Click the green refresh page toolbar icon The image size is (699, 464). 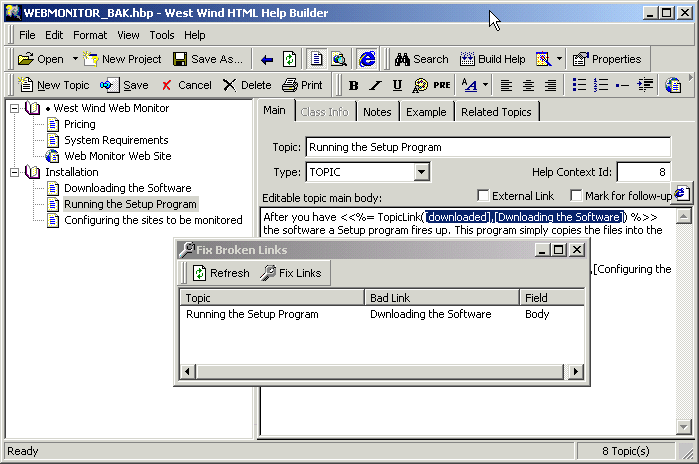[x=289, y=59]
